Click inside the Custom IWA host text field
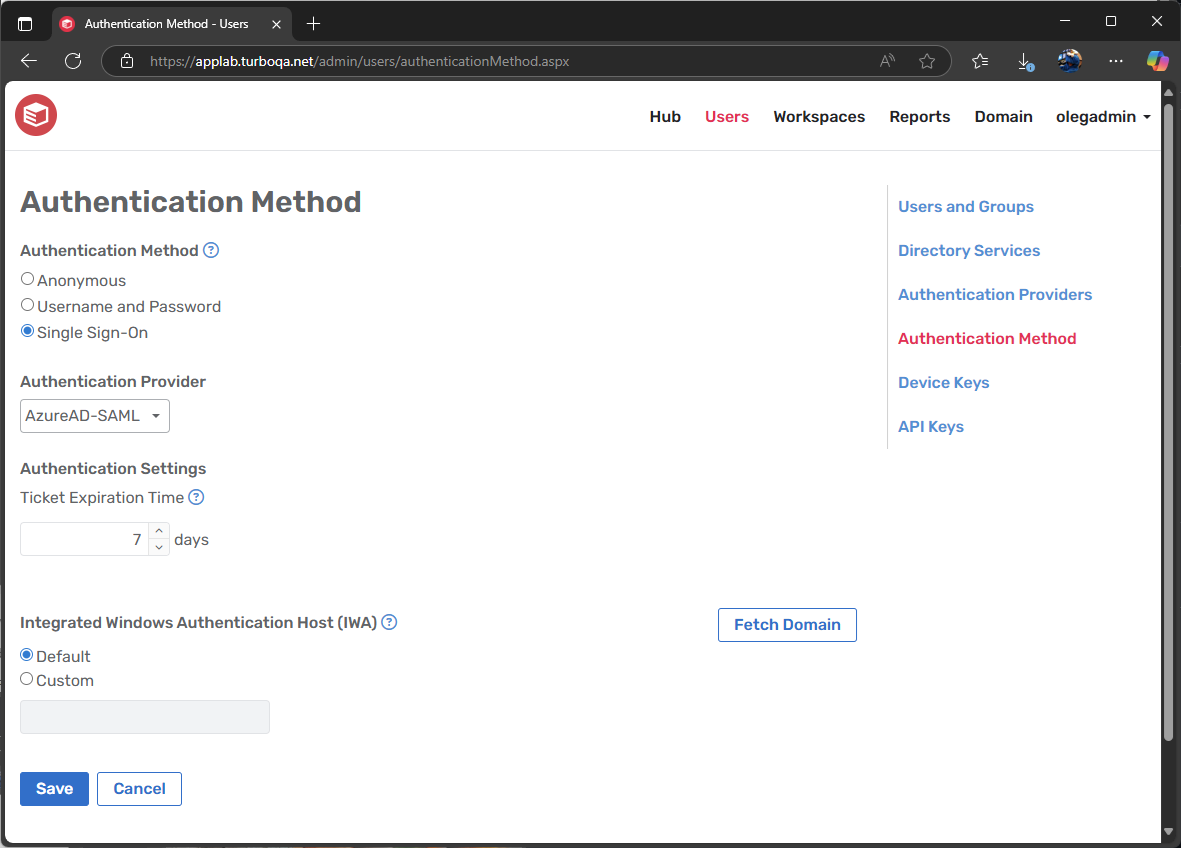The height and width of the screenshot is (848, 1181). tap(144, 716)
